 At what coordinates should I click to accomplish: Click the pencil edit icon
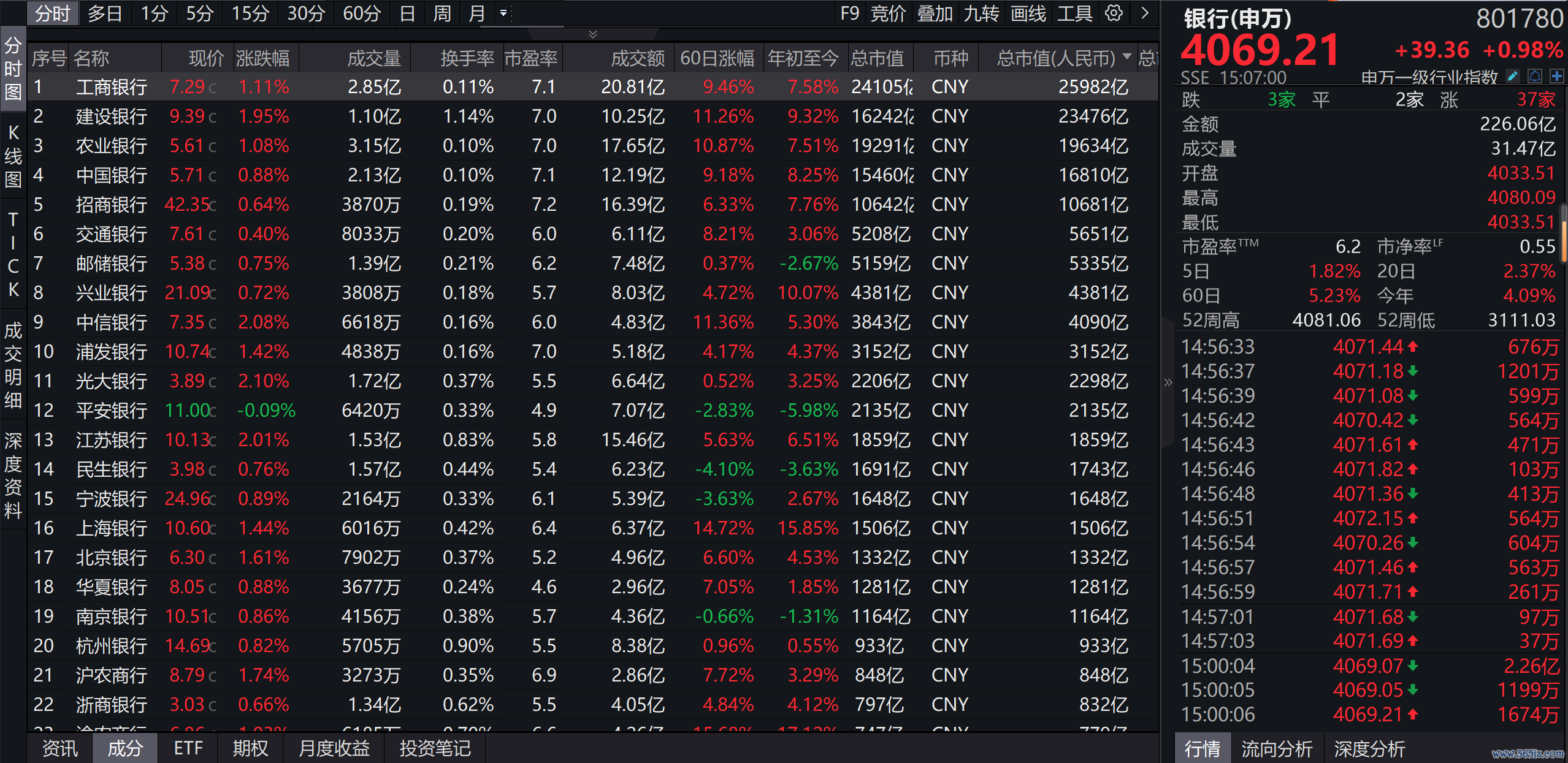1513,76
